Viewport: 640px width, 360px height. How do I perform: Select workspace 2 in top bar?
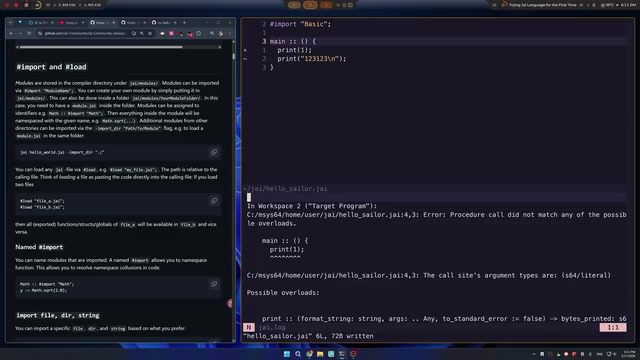(310, 5)
